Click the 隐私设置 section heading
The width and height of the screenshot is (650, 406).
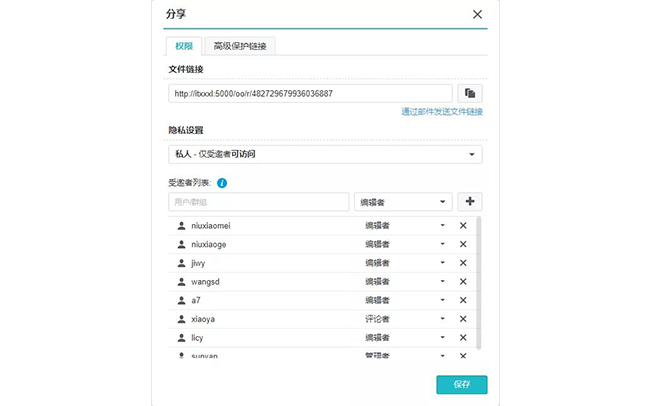(x=186, y=130)
